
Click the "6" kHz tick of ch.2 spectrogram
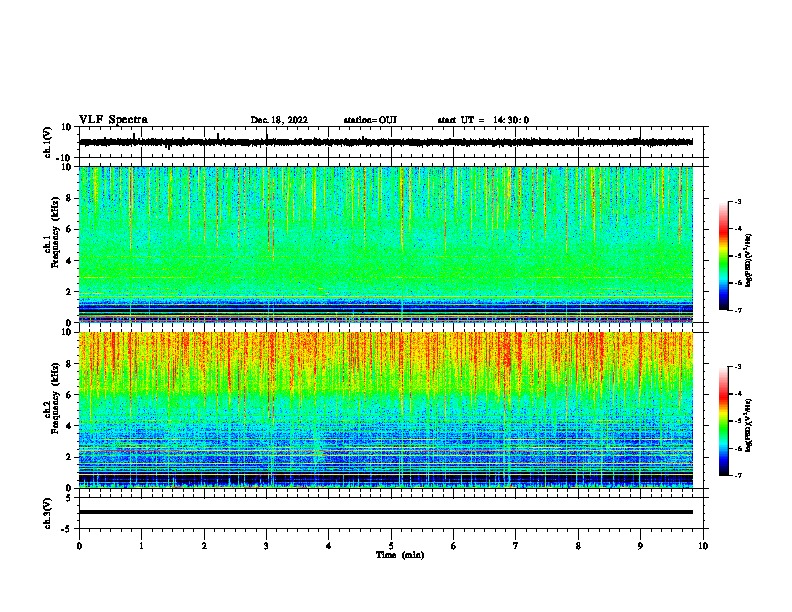pos(69,395)
